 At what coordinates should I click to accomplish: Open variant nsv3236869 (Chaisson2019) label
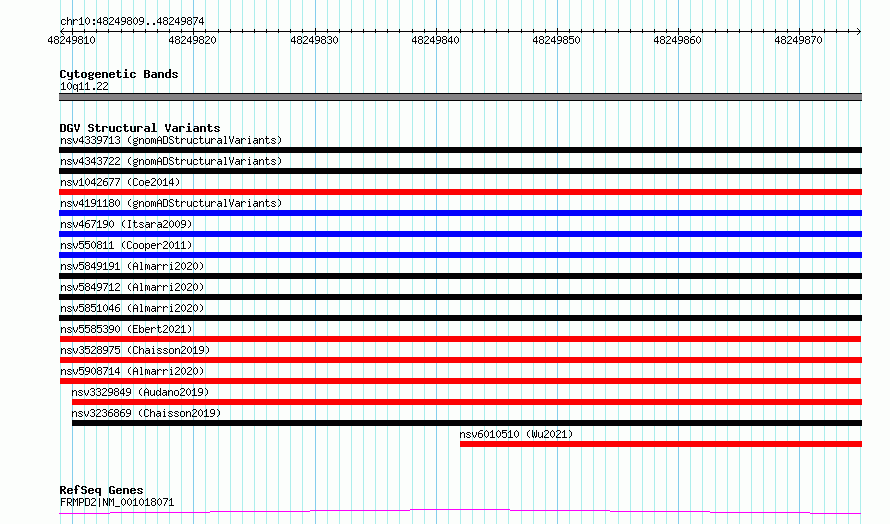(146, 413)
